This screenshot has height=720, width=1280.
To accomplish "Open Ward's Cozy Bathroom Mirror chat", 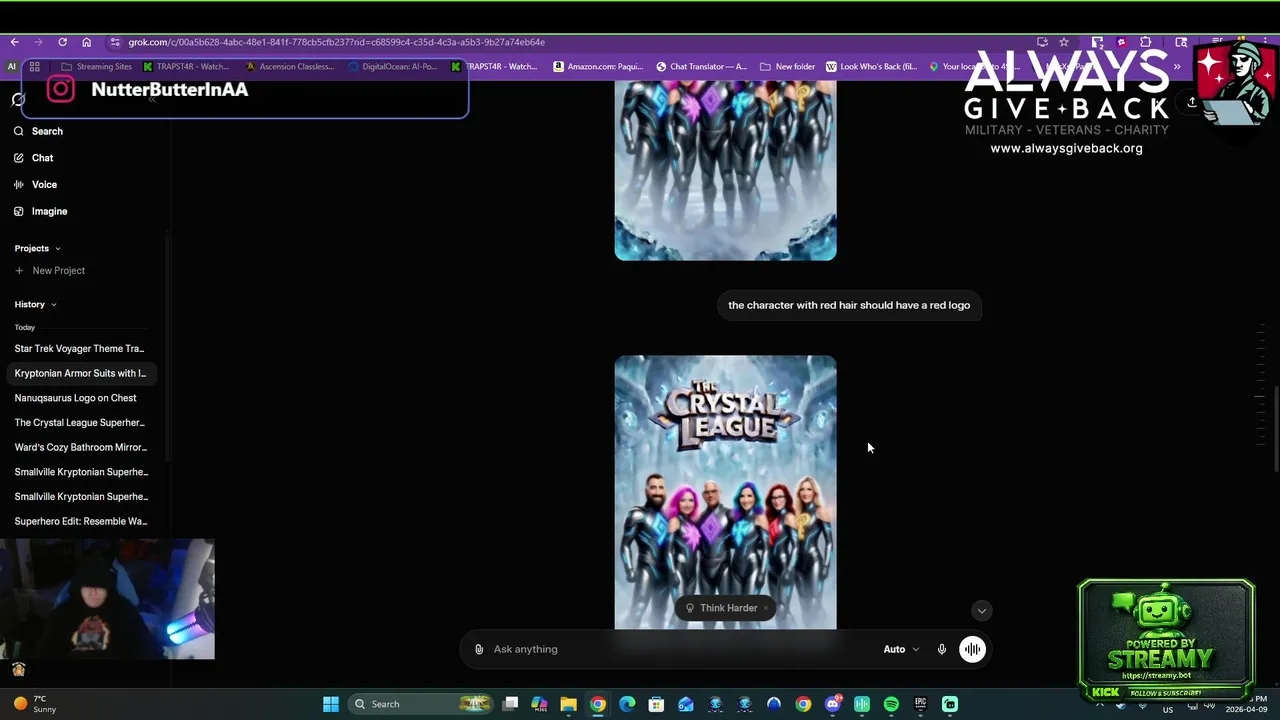I will pos(80,447).
